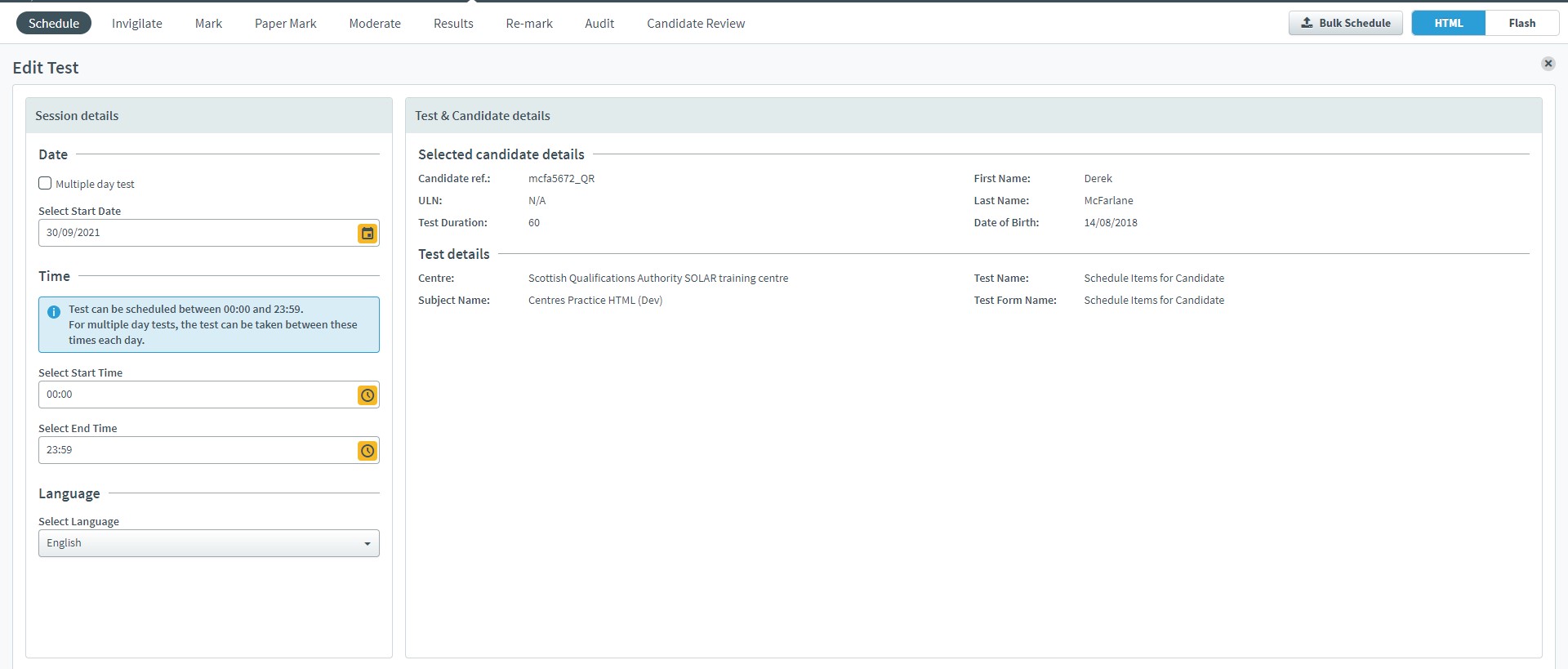Viewport: 1568px width, 669px height.
Task: Click the ULN value N/A
Action: pyautogui.click(x=537, y=200)
